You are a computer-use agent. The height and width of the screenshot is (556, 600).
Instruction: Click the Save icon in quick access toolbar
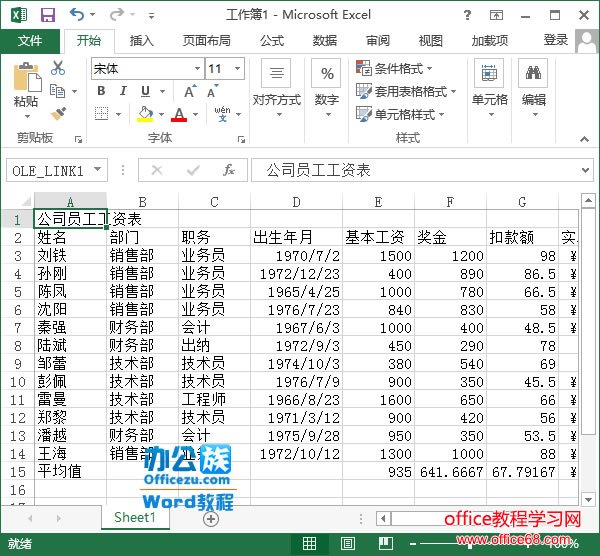(x=47, y=15)
